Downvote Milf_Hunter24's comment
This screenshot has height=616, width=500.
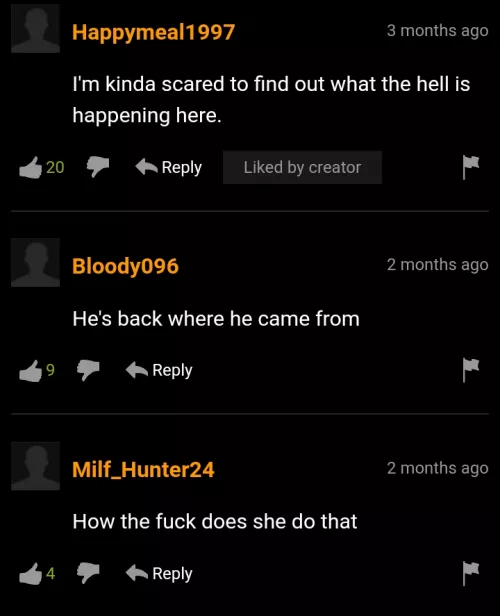[88, 573]
